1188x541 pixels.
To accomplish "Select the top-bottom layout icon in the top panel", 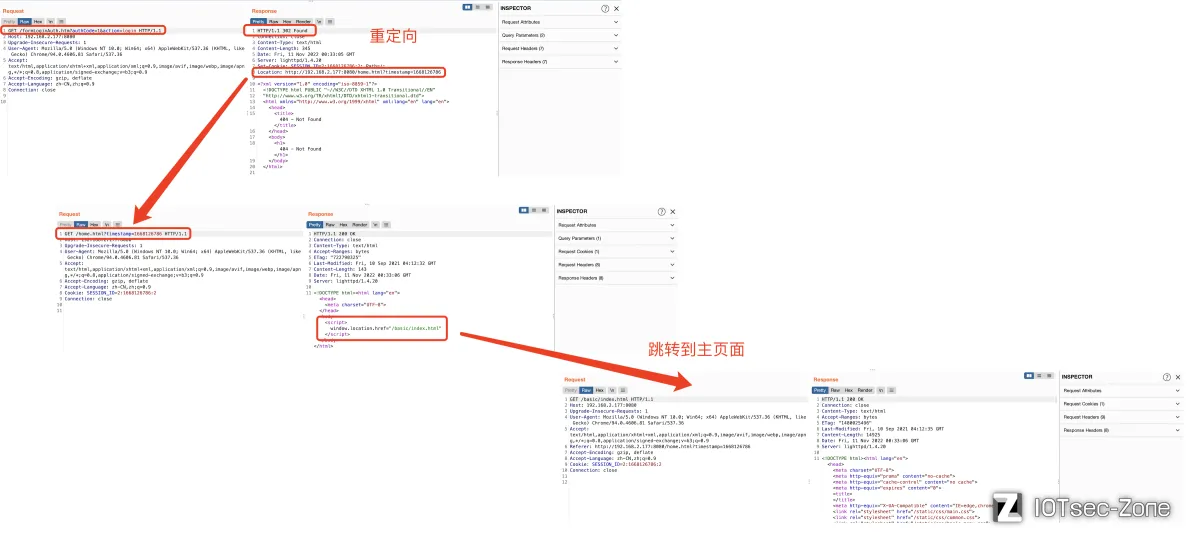I will point(478,7).
